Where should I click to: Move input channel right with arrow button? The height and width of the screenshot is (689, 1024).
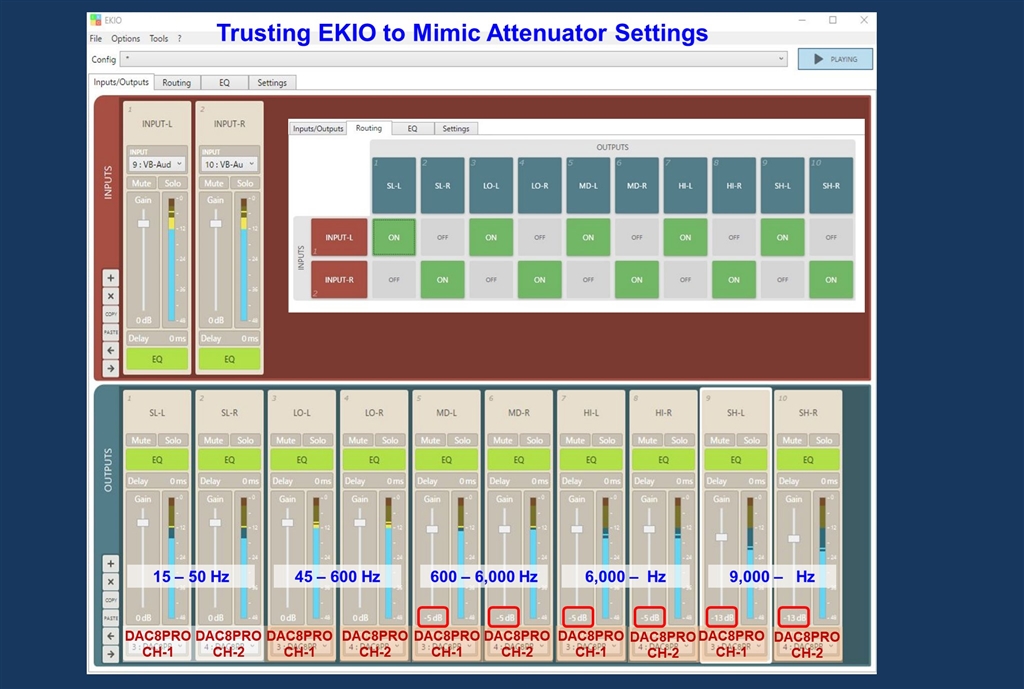point(110,368)
